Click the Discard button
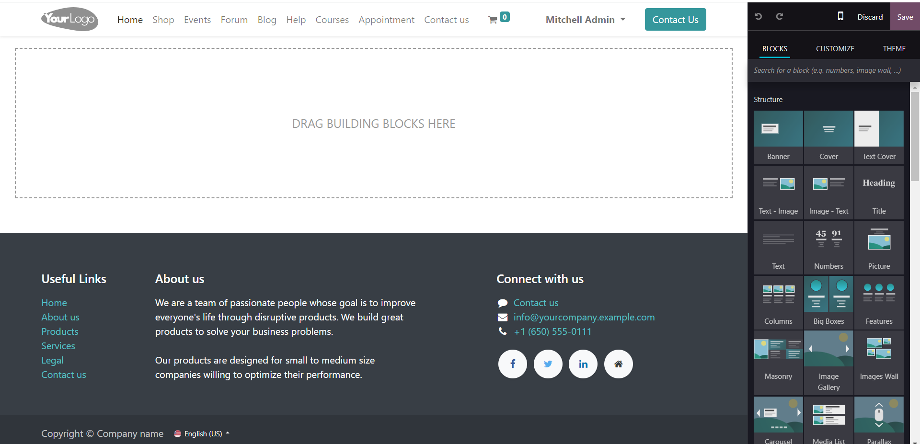This screenshot has width=920, height=444. (x=870, y=16)
